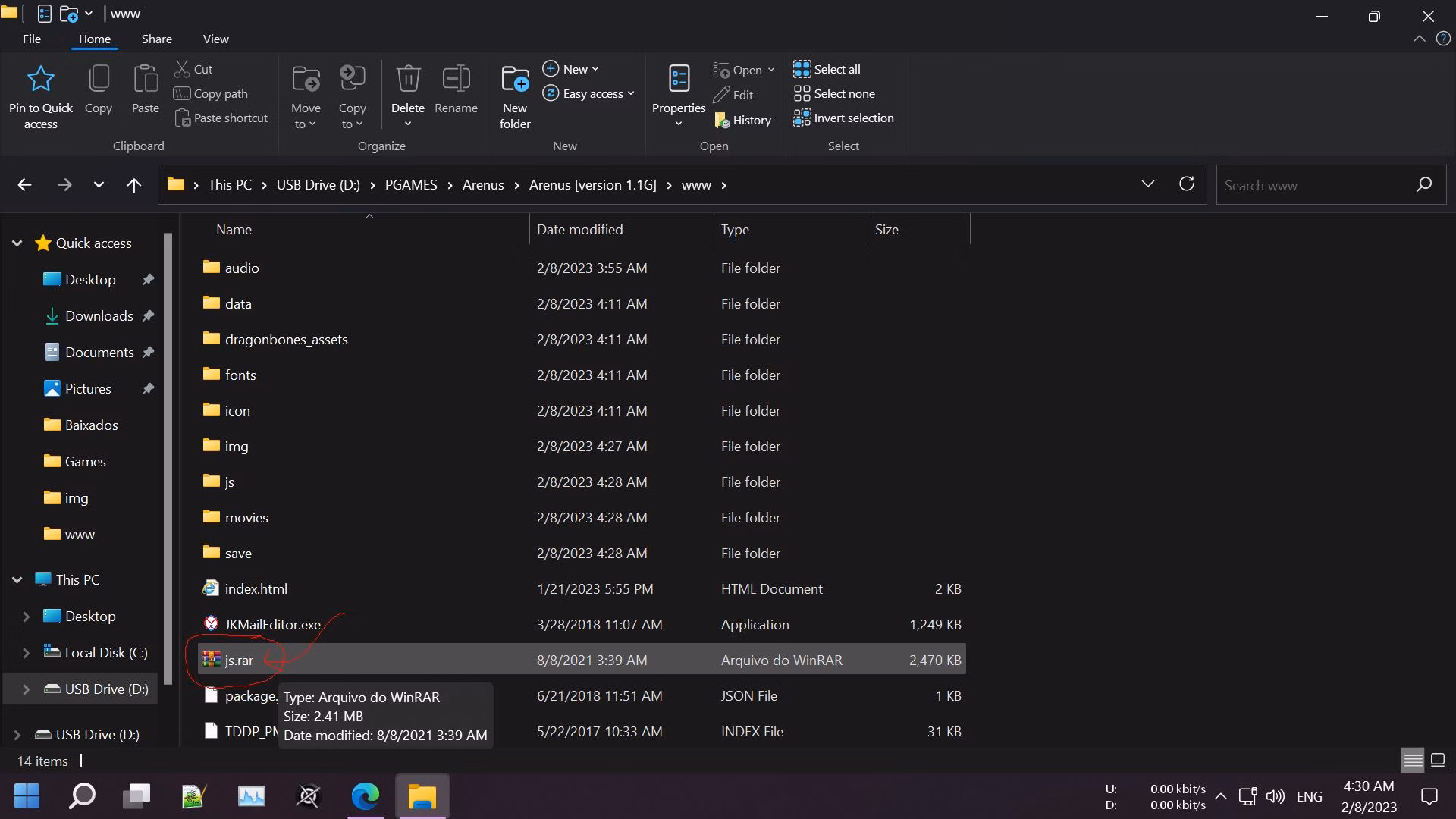The width and height of the screenshot is (1456, 819).
Task: Click Invert selection in Select group
Action: pos(843,118)
